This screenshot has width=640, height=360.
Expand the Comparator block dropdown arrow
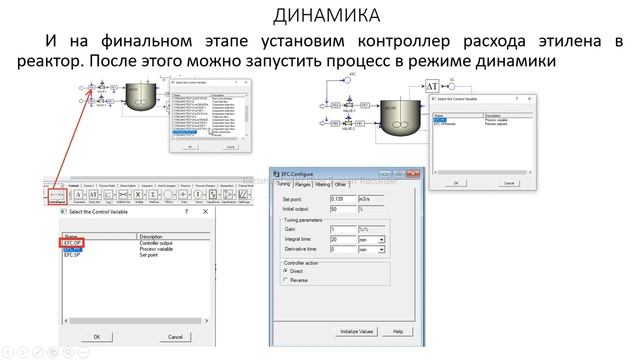pos(85,195)
